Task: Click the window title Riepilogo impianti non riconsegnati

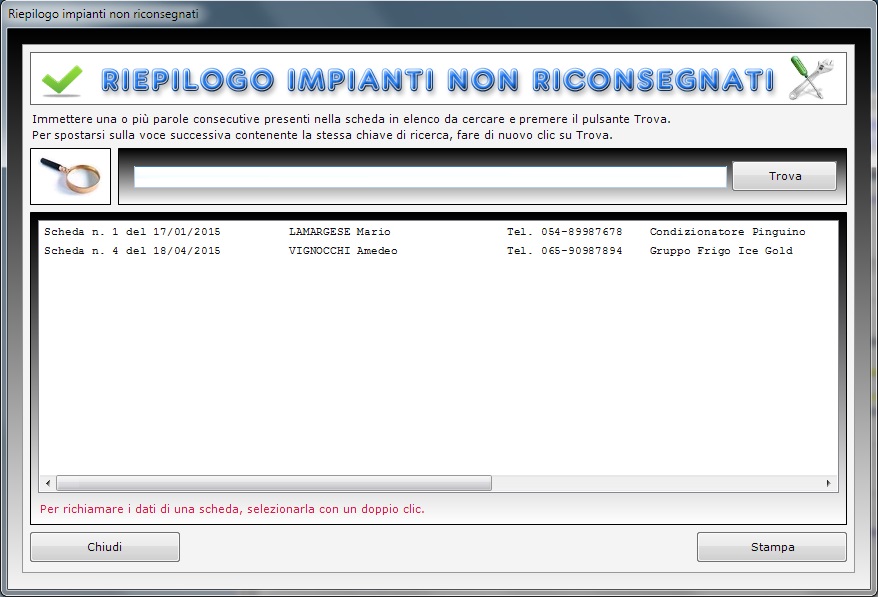Action: click(103, 14)
